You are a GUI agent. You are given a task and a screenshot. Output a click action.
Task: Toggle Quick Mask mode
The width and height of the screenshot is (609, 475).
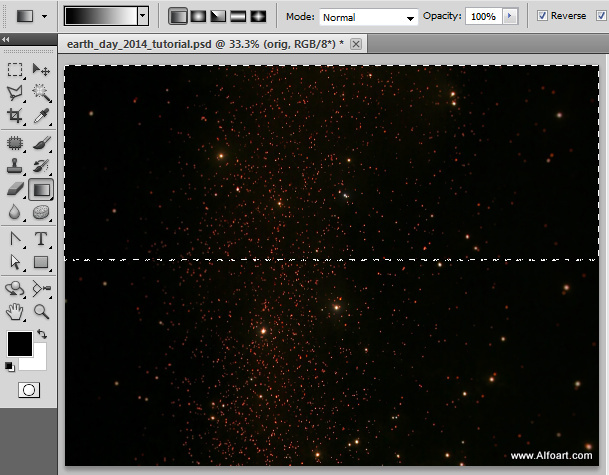[x=29, y=390]
